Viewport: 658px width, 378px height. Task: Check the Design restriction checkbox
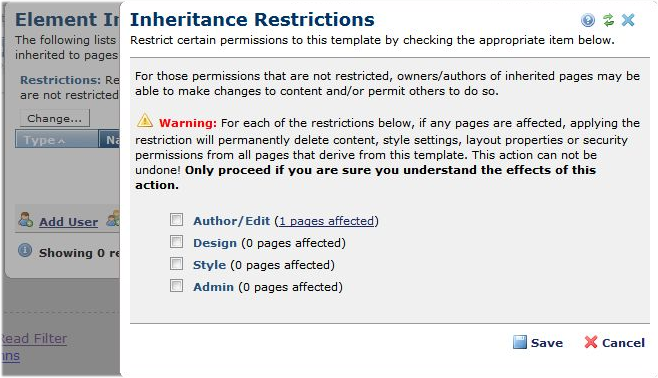176,242
